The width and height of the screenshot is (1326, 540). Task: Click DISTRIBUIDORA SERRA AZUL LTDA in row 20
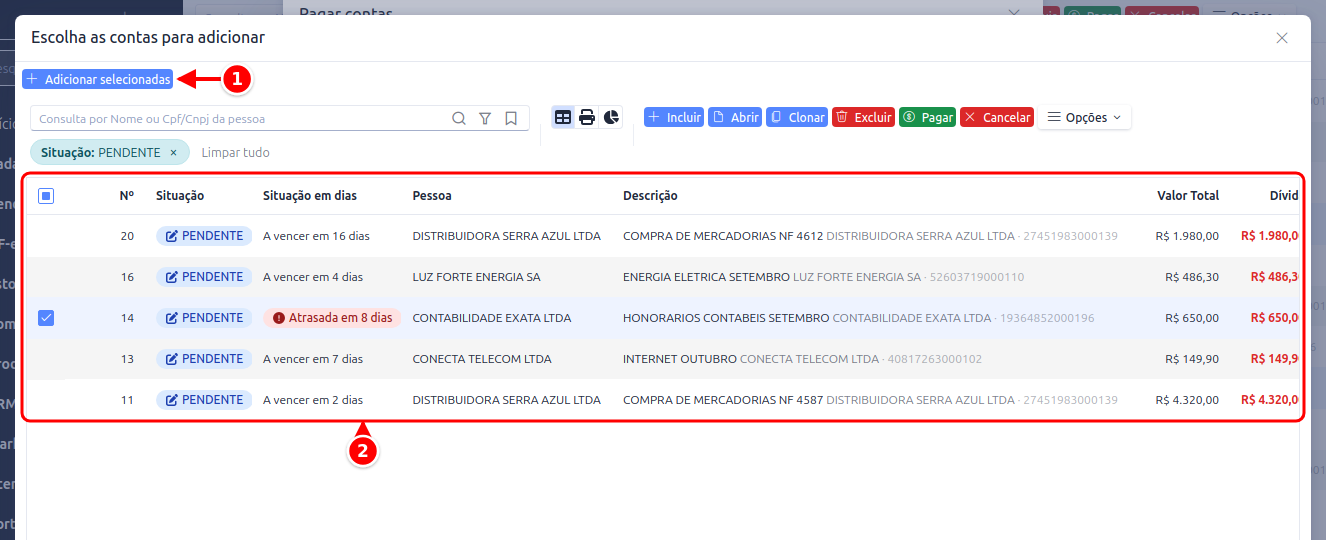point(507,236)
